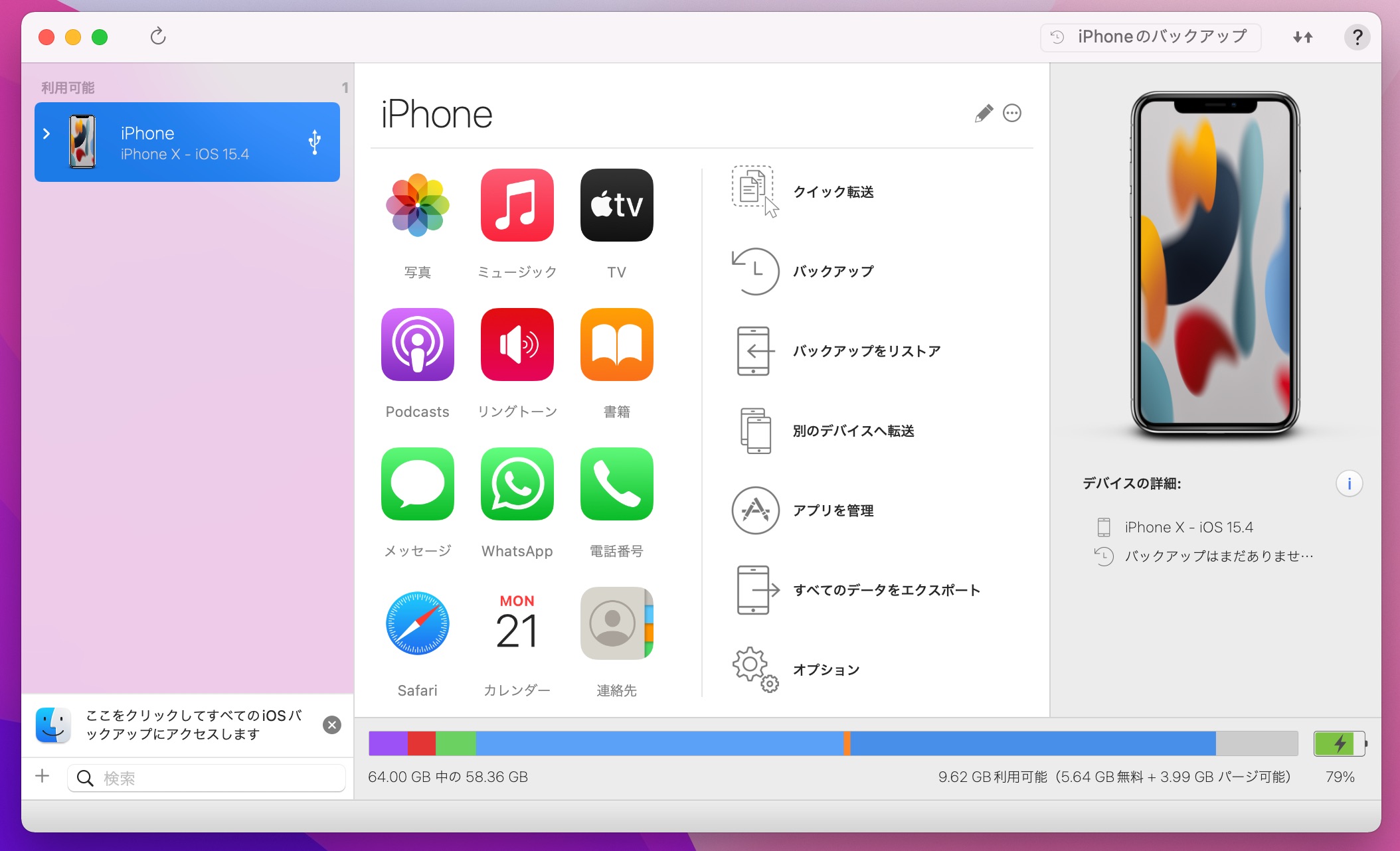Expand the iPhone device in sidebar

pos(46,133)
